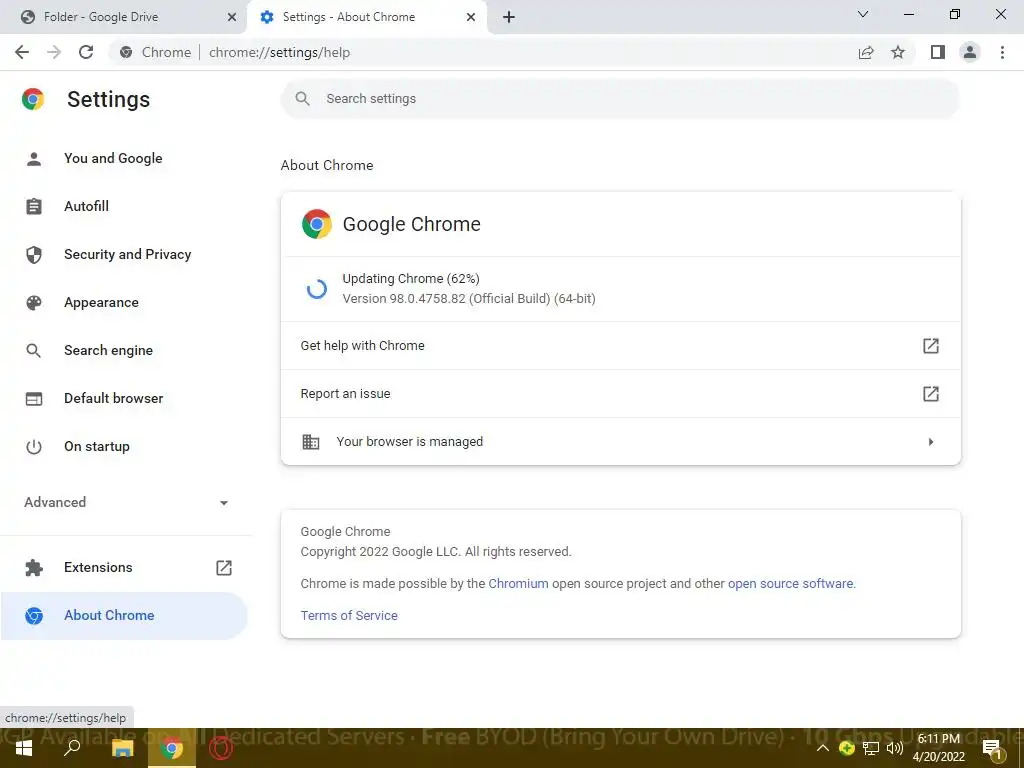
Task: Show hidden system tray icons
Action: tap(823, 748)
